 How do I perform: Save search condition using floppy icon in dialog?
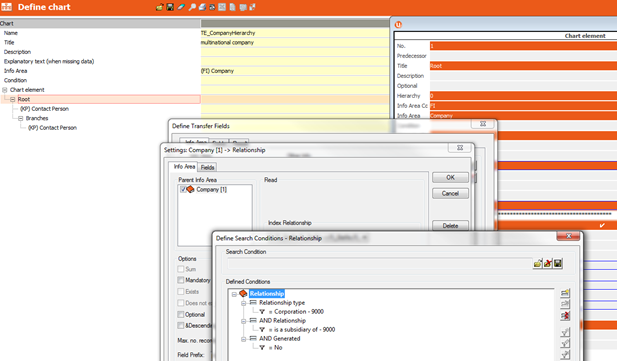(558, 263)
